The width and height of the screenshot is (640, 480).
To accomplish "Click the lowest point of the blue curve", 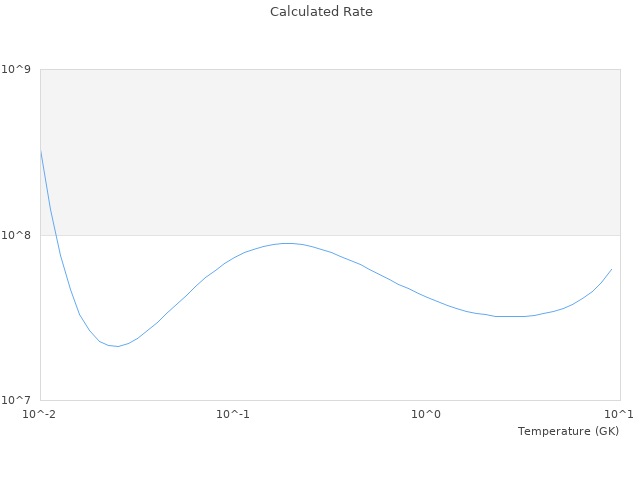I will tap(117, 346).
